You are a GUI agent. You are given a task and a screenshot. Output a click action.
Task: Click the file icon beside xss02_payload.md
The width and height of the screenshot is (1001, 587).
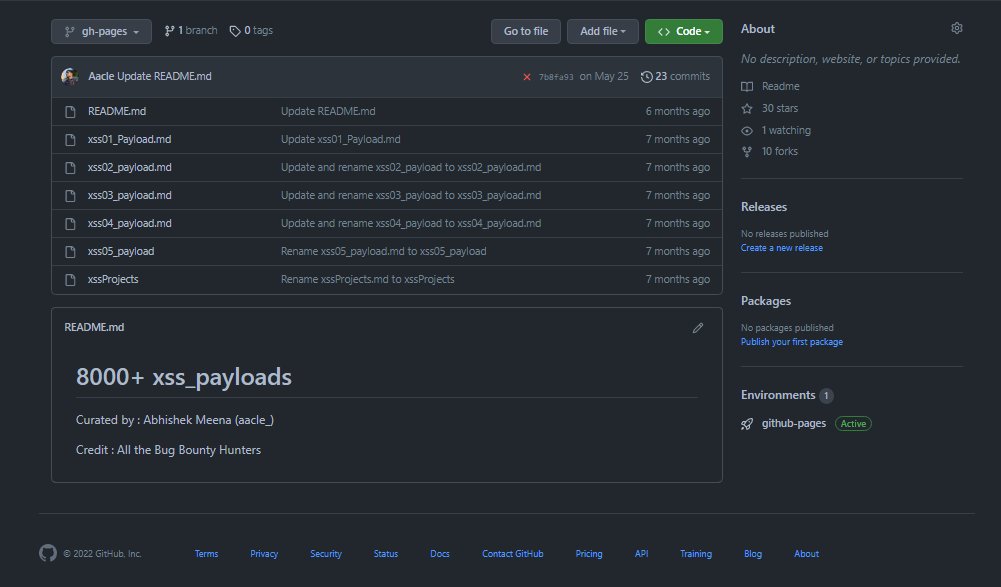[70, 168]
